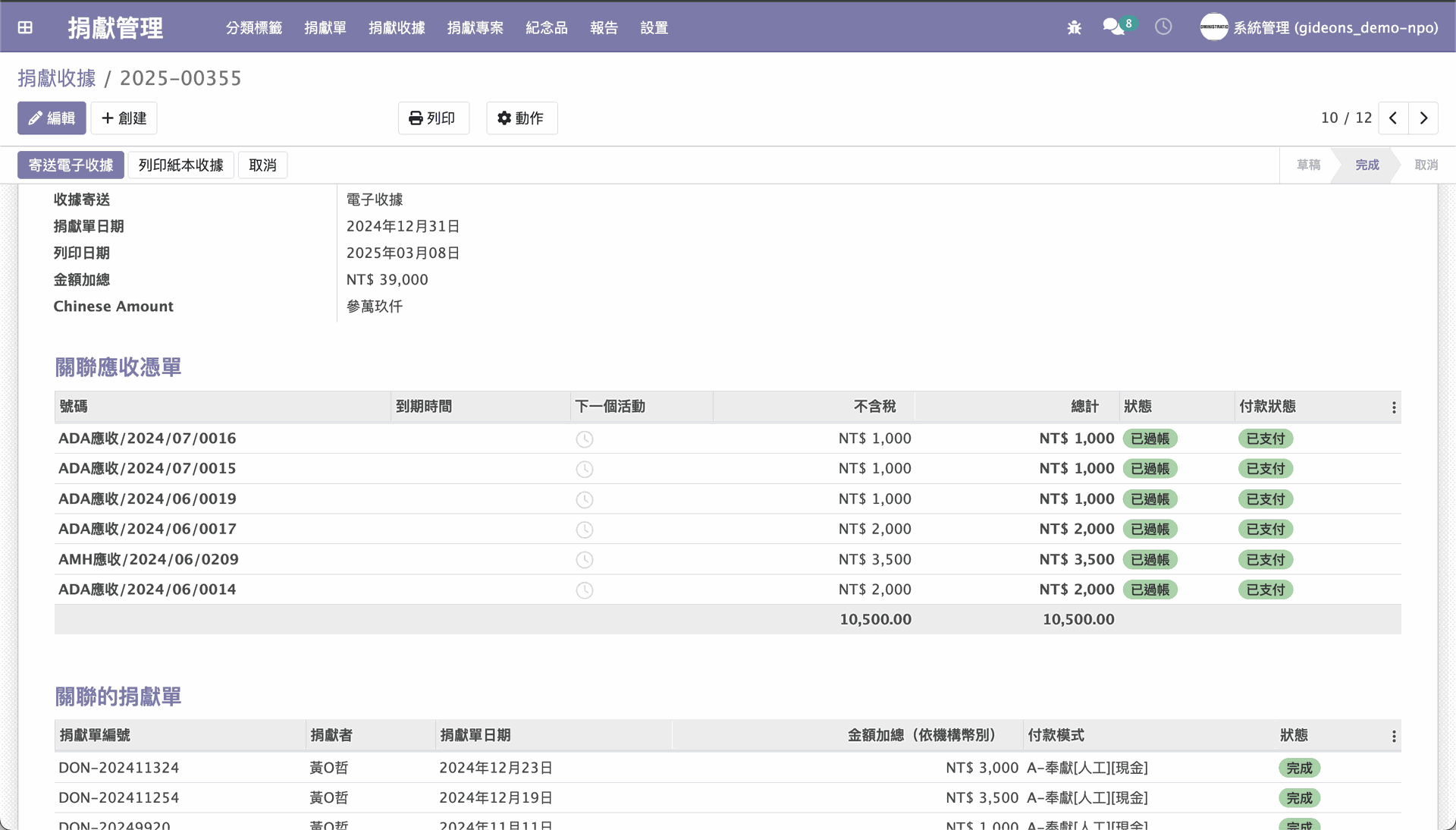Click the 編輯 edit button
The image size is (1456, 830).
(52, 118)
